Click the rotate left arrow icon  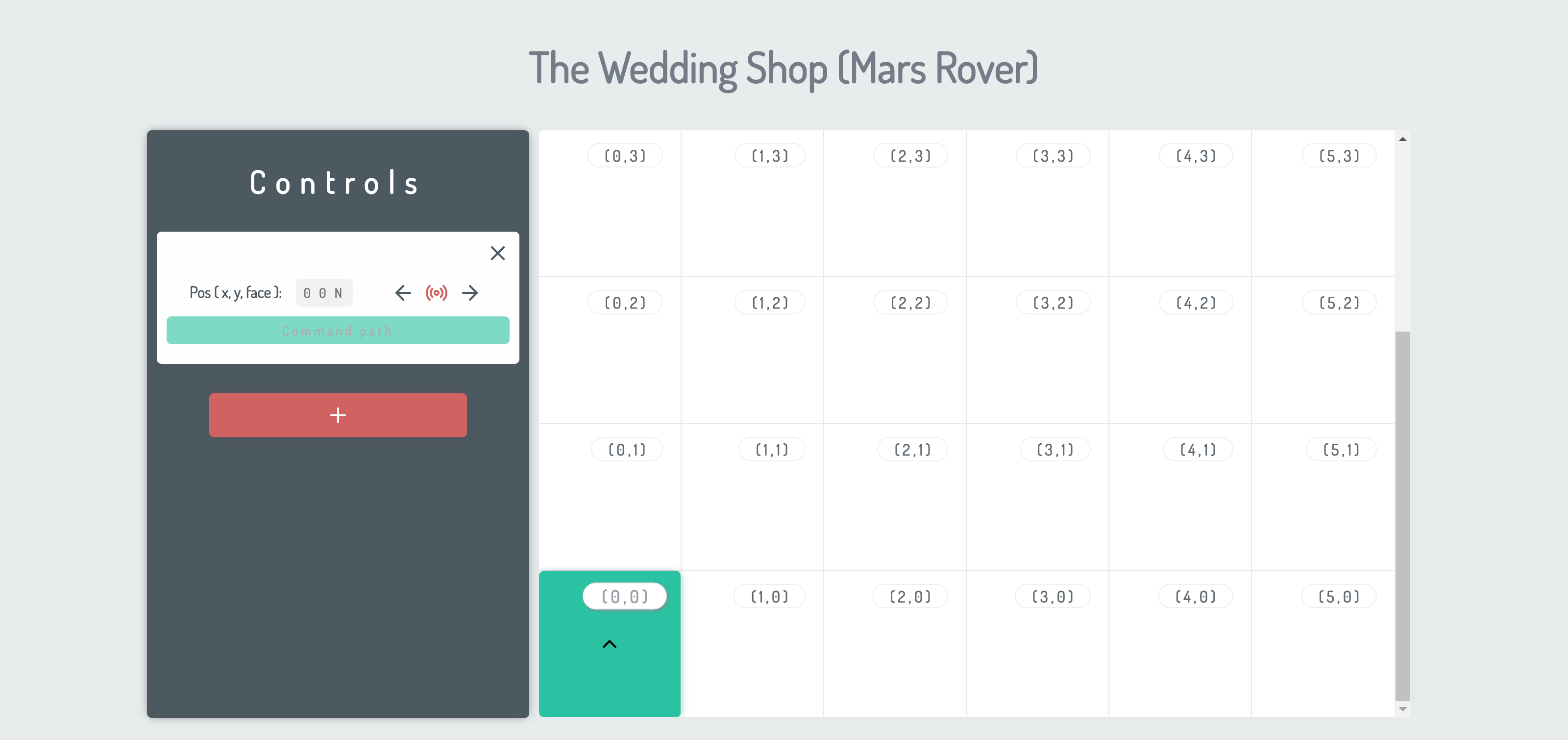(x=403, y=293)
